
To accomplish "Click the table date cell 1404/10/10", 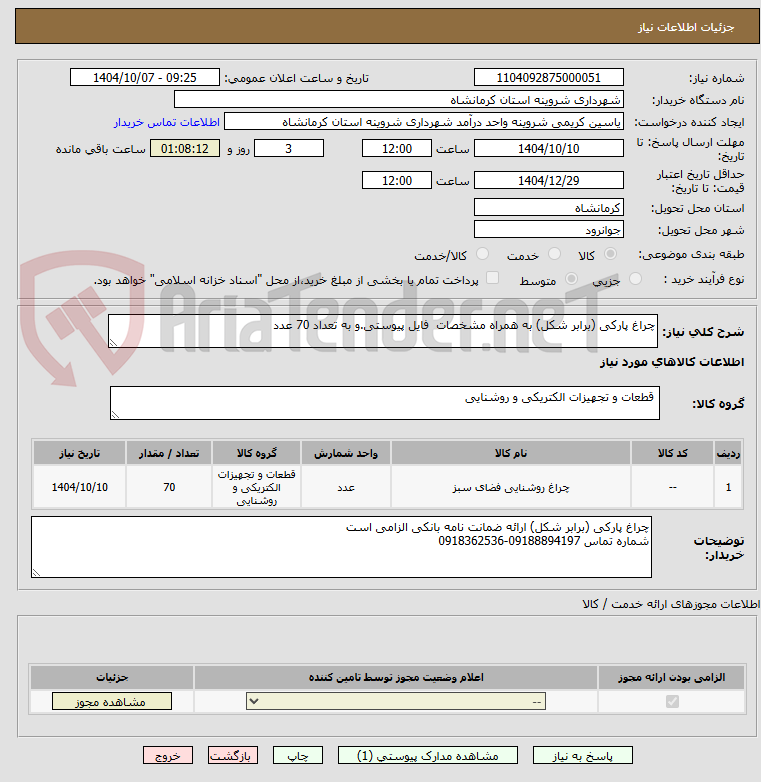I will pos(79,487).
